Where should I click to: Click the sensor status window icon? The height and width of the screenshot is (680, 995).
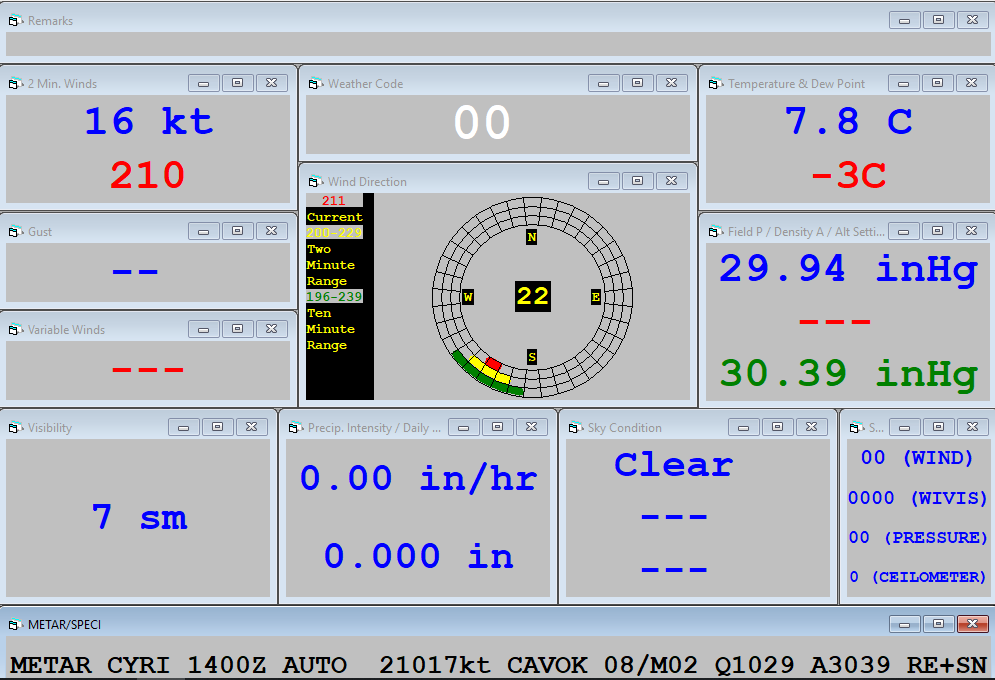(x=857, y=428)
